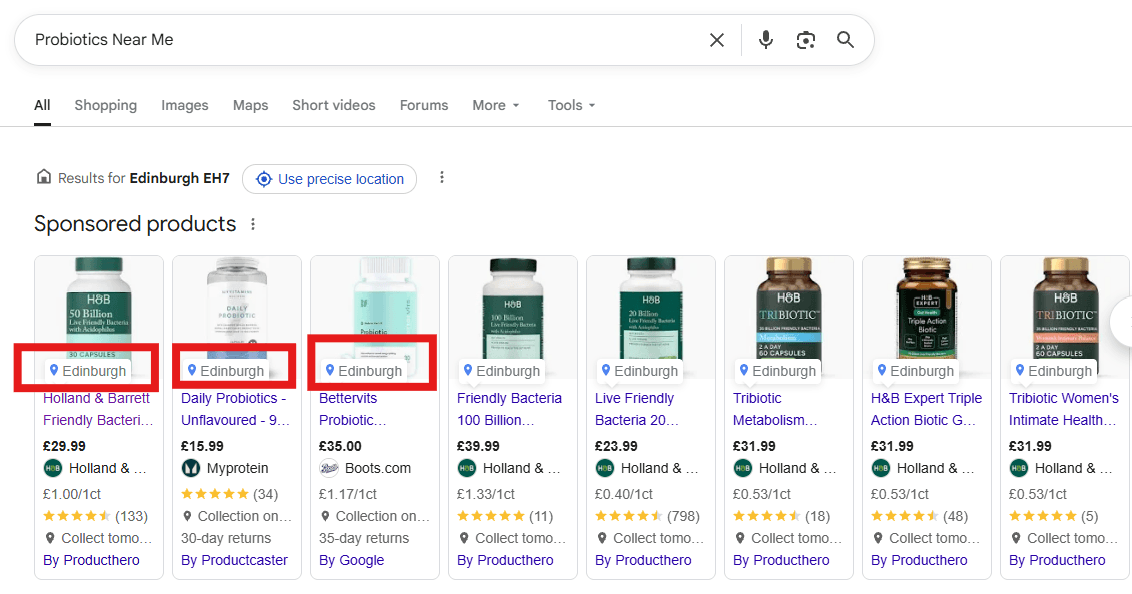
Task: Click star rating on Daily Probiotics card
Action: coord(214,494)
